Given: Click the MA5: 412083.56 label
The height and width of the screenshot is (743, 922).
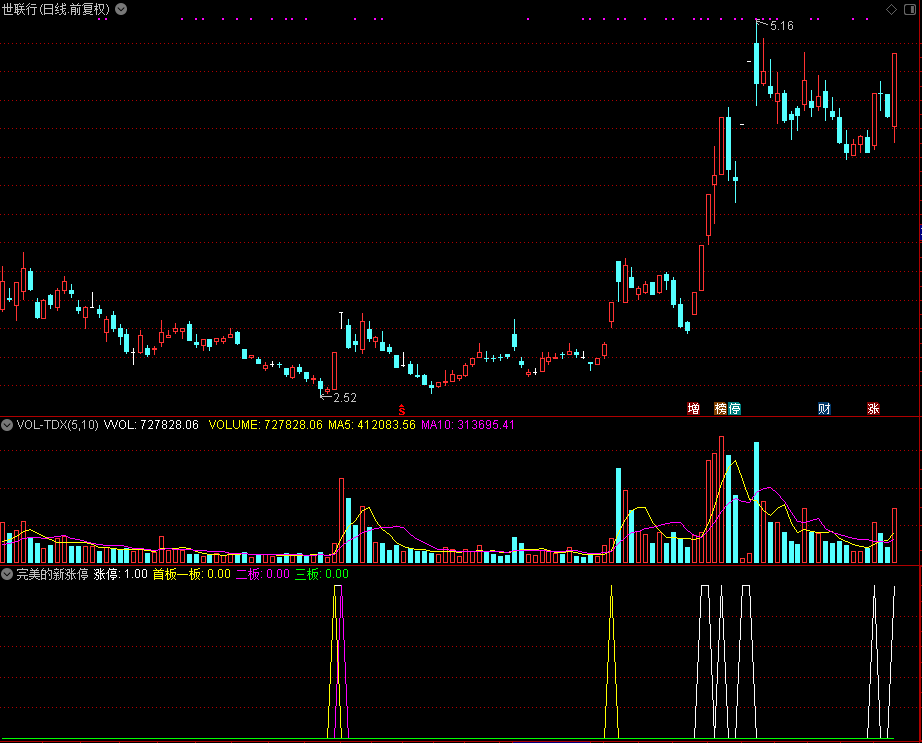Looking at the screenshot, I should click(x=372, y=424).
